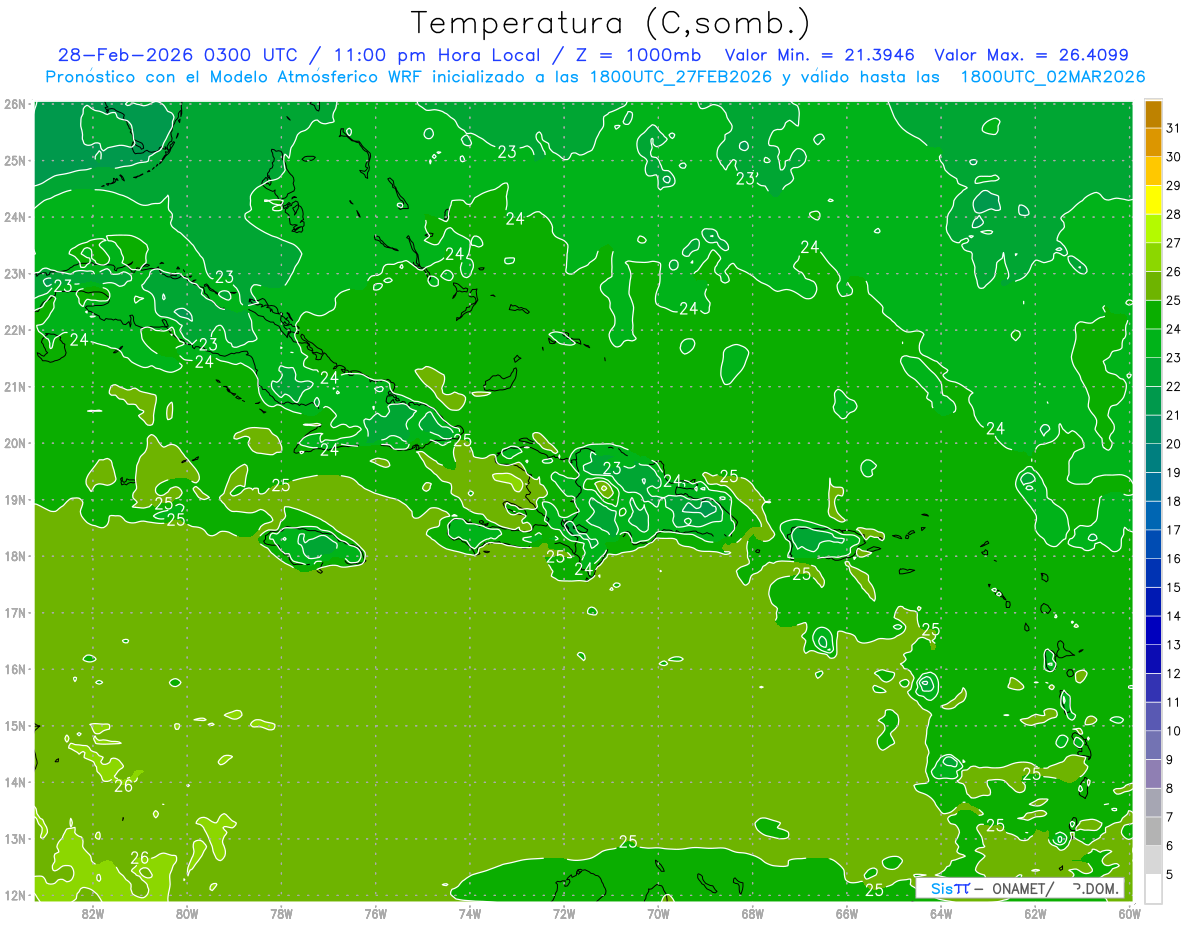Click the yellow legend swatch between 28 and 29
The height and width of the screenshot is (927, 1200).
1153,199
